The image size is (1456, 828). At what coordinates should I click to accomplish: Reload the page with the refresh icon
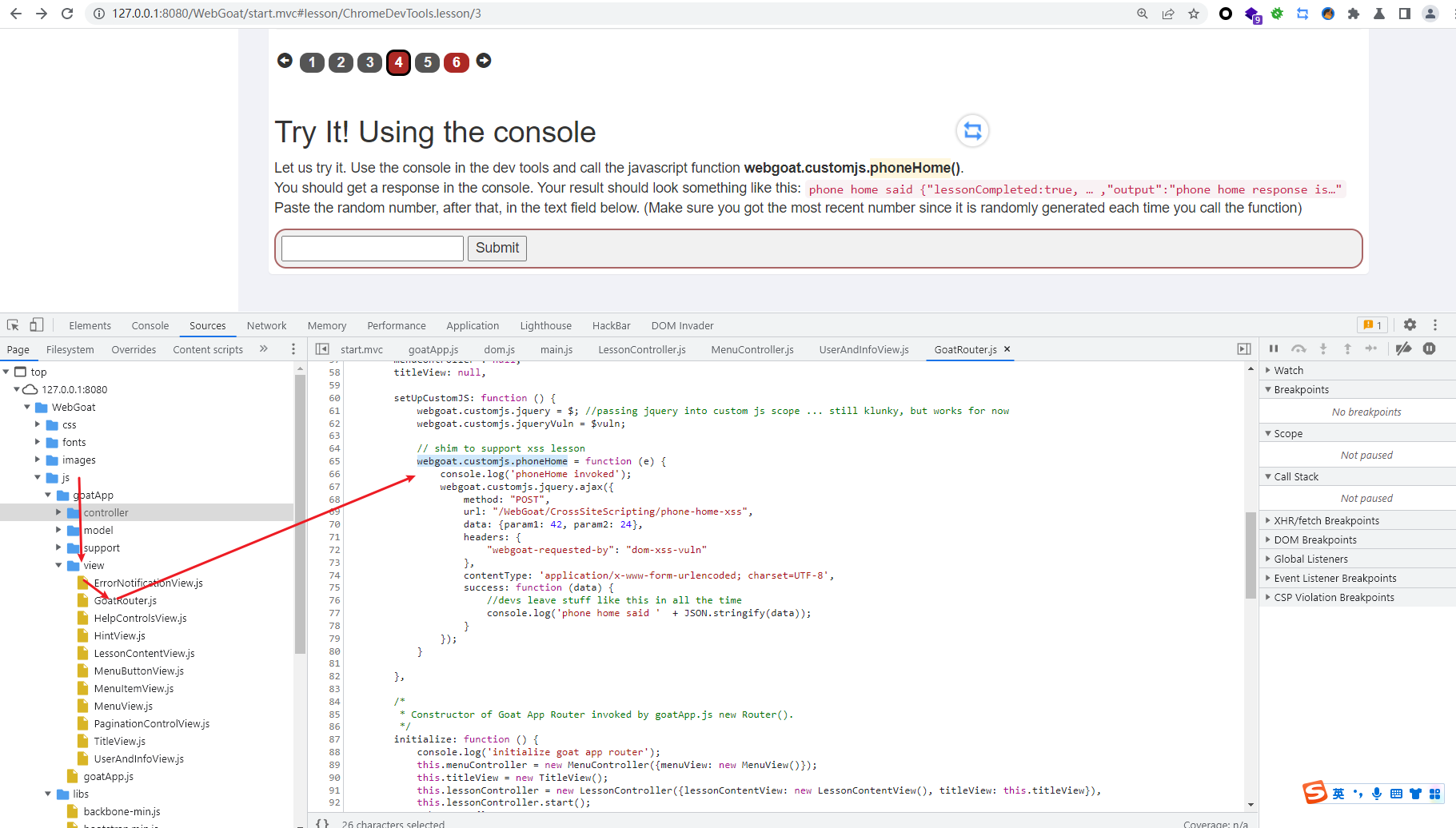pos(67,14)
